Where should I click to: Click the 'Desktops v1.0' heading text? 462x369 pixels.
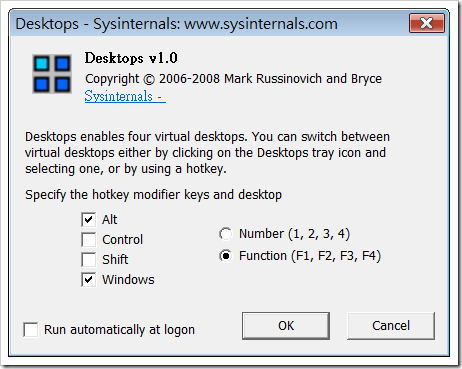[131, 58]
